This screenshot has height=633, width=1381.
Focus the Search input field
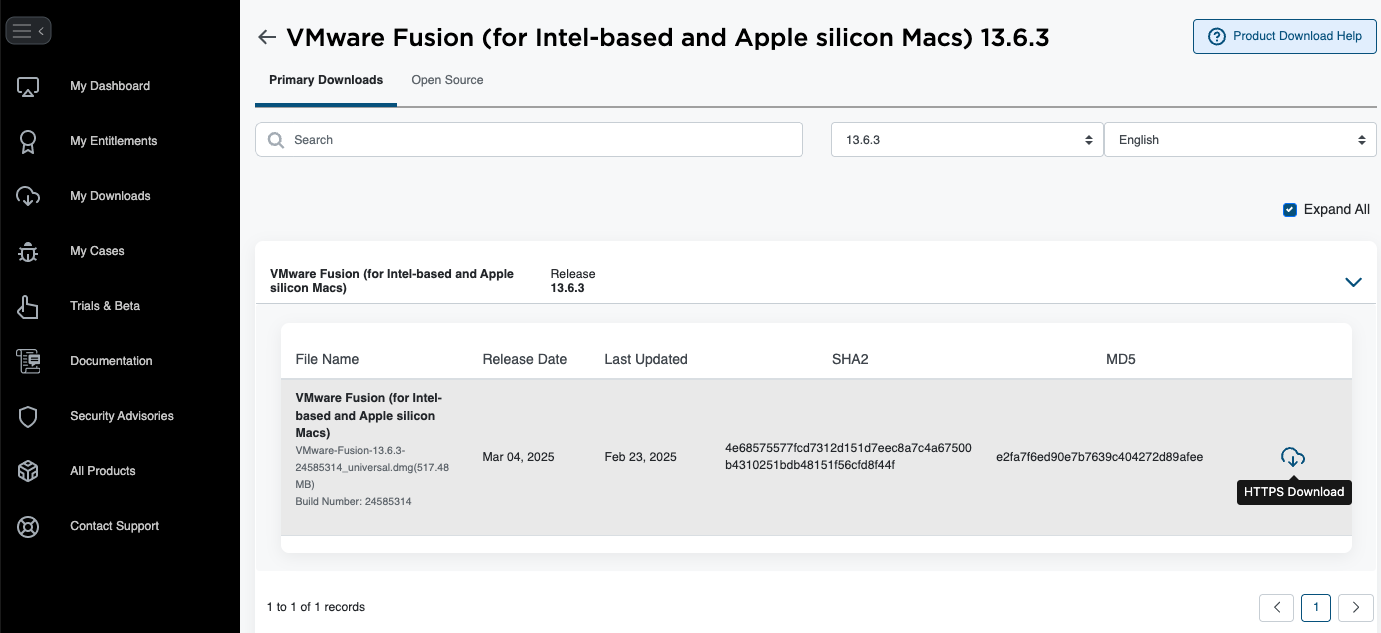point(529,140)
